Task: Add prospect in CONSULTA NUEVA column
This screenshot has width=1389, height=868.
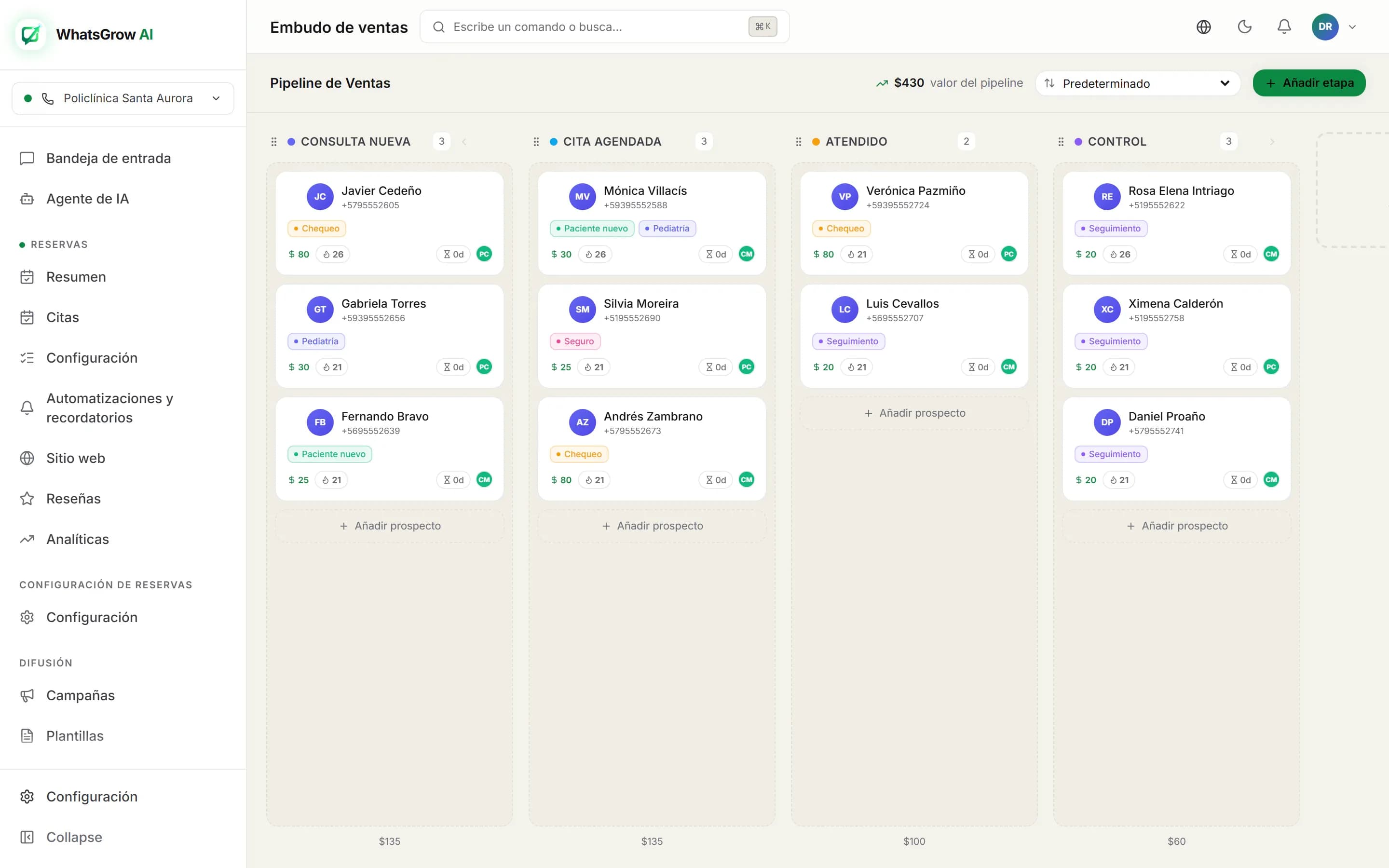Action: point(390,526)
